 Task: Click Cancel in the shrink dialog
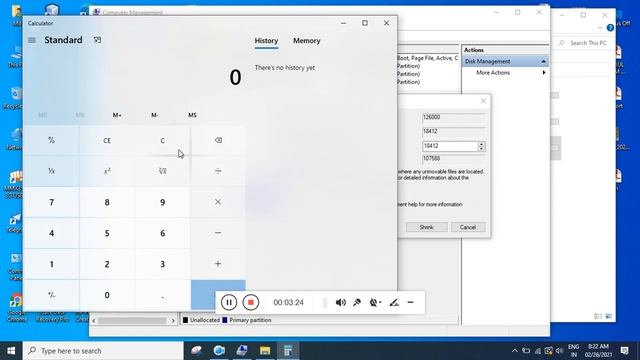click(x=468, y=227)
